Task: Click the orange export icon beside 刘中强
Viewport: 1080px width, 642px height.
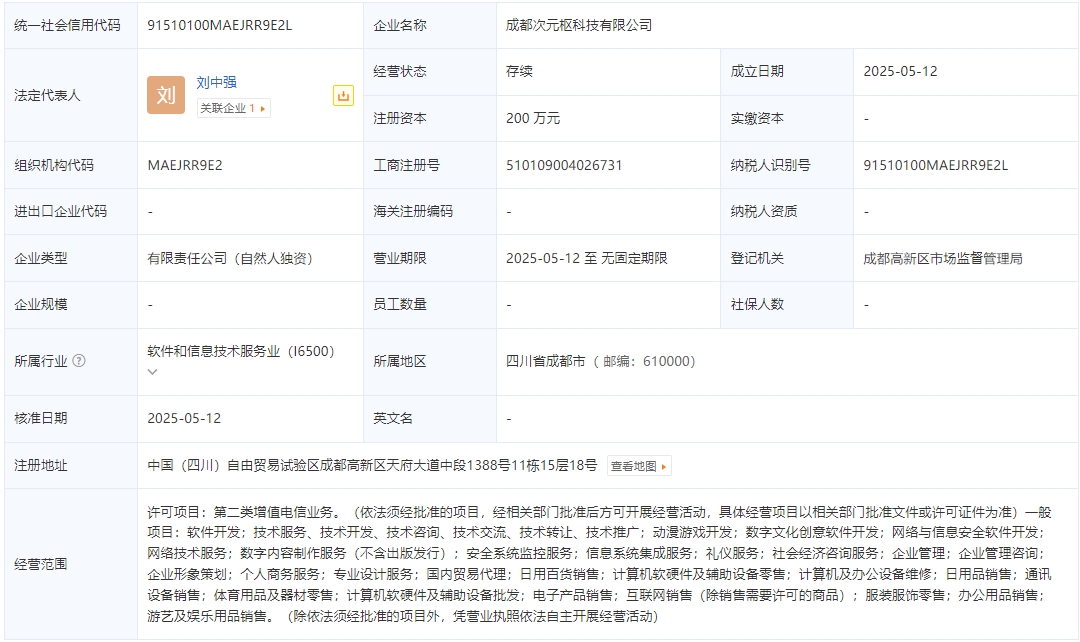Action: [343, 96]
